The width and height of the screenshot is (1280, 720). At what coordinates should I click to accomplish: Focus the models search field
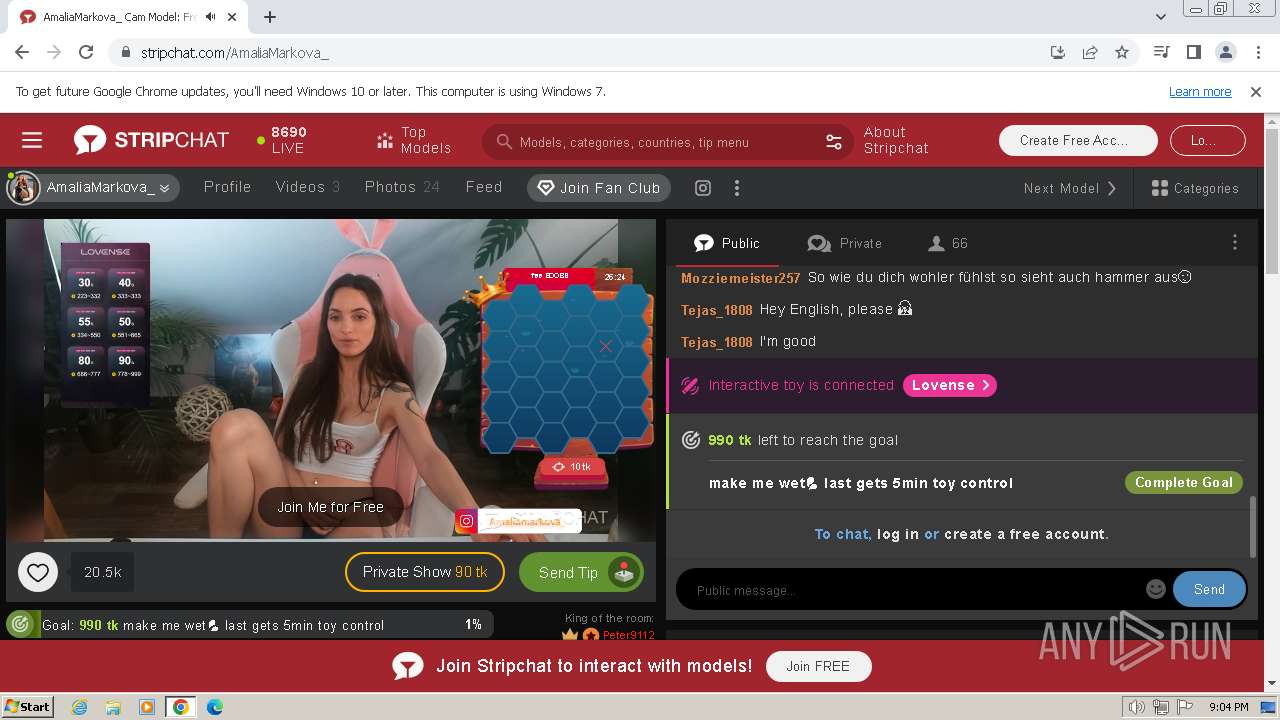[665, 142]
